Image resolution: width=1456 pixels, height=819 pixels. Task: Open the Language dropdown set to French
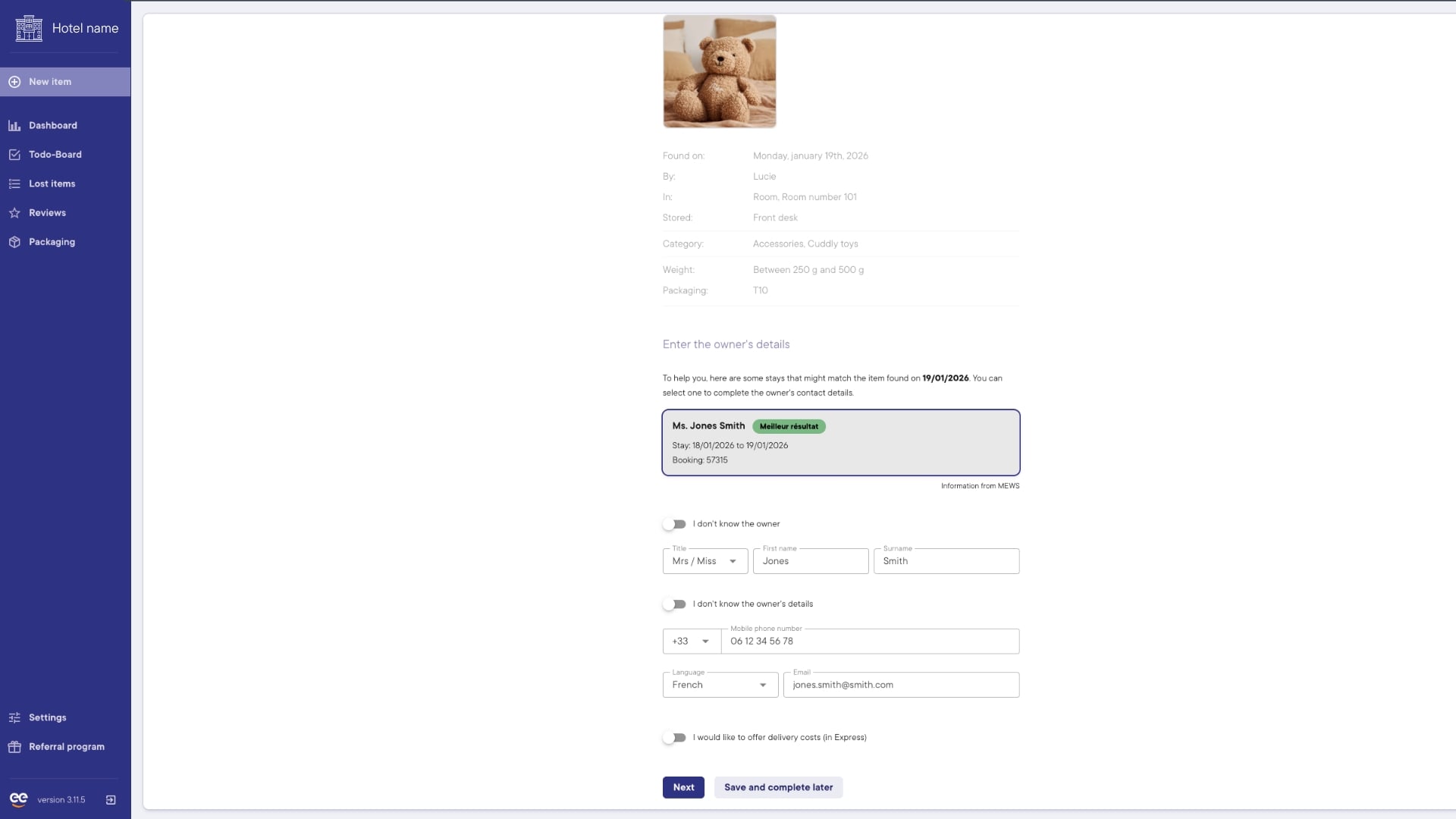point(720,686)
